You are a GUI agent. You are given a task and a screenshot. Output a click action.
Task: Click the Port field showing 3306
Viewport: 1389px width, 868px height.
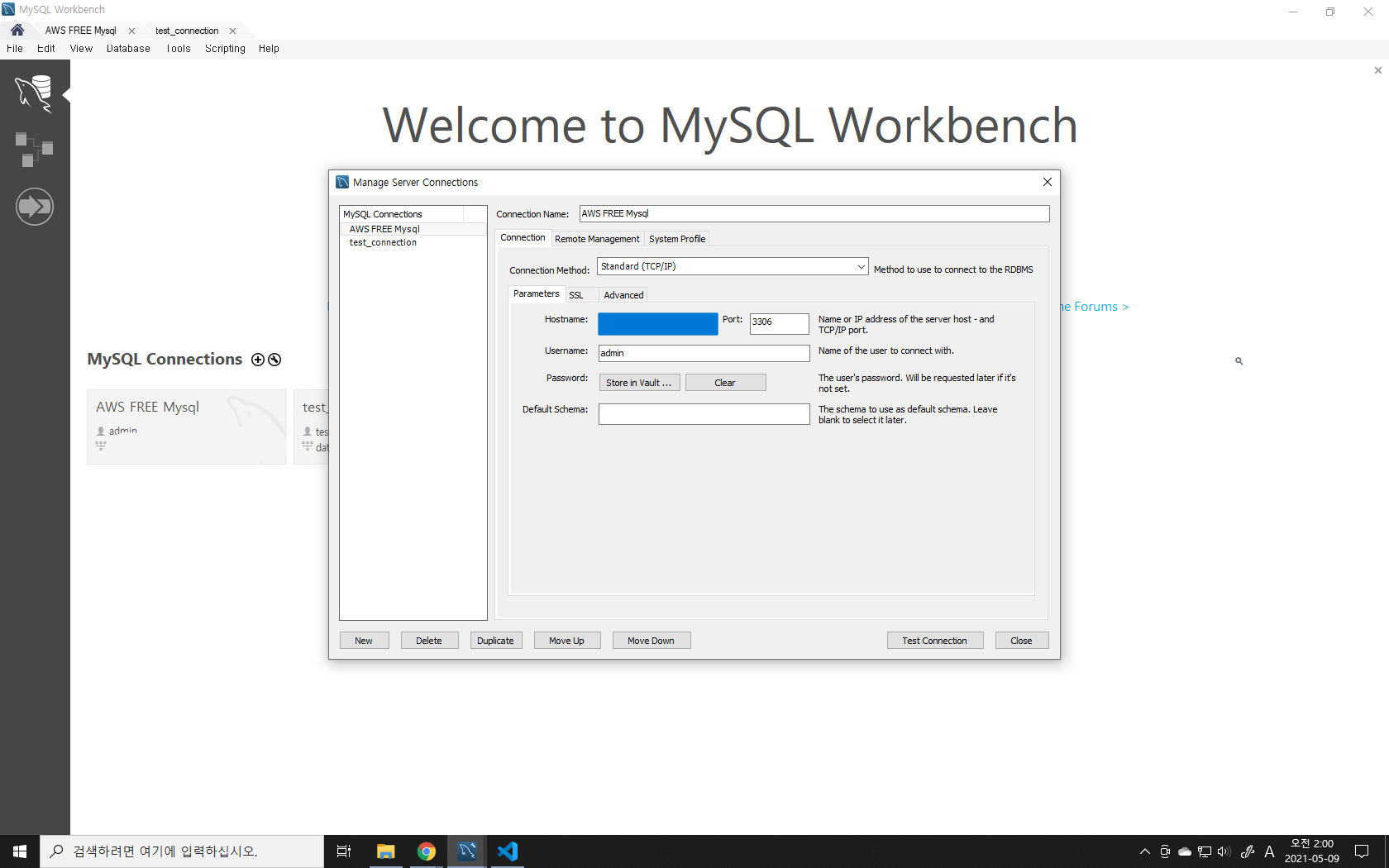[x=779, y=323]
